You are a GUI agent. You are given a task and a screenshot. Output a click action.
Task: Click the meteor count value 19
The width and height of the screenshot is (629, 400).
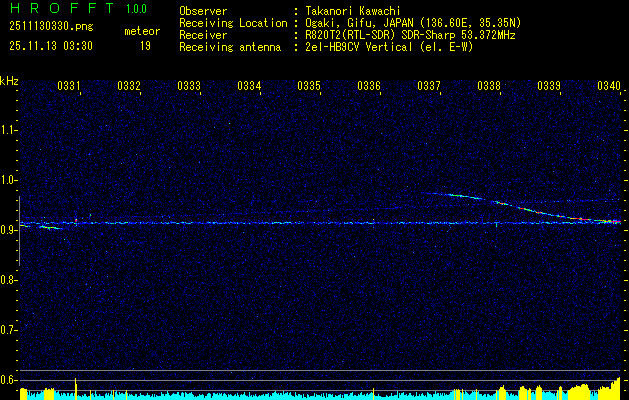145,46
